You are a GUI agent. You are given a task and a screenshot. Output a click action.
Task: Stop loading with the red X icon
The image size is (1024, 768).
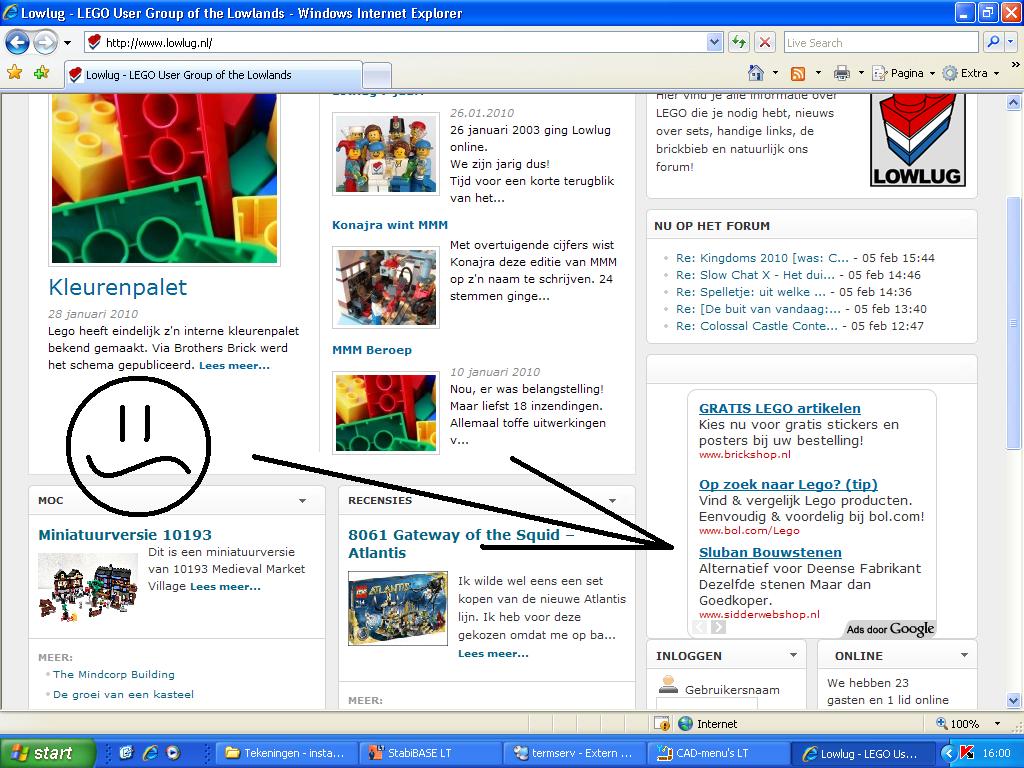click(x=764, y=43)
